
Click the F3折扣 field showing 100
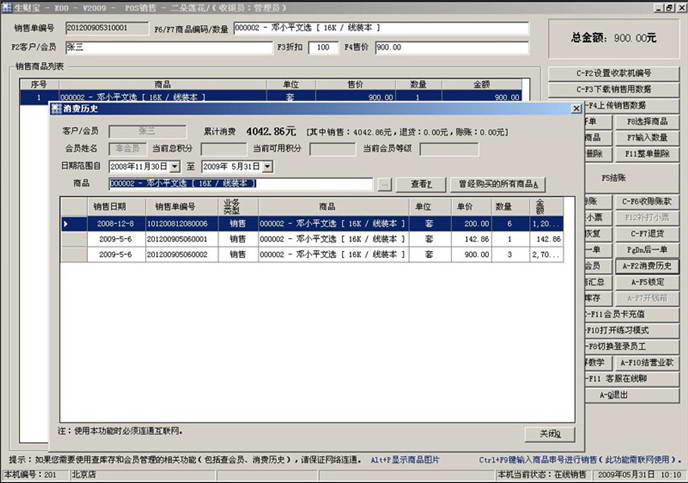323,47
